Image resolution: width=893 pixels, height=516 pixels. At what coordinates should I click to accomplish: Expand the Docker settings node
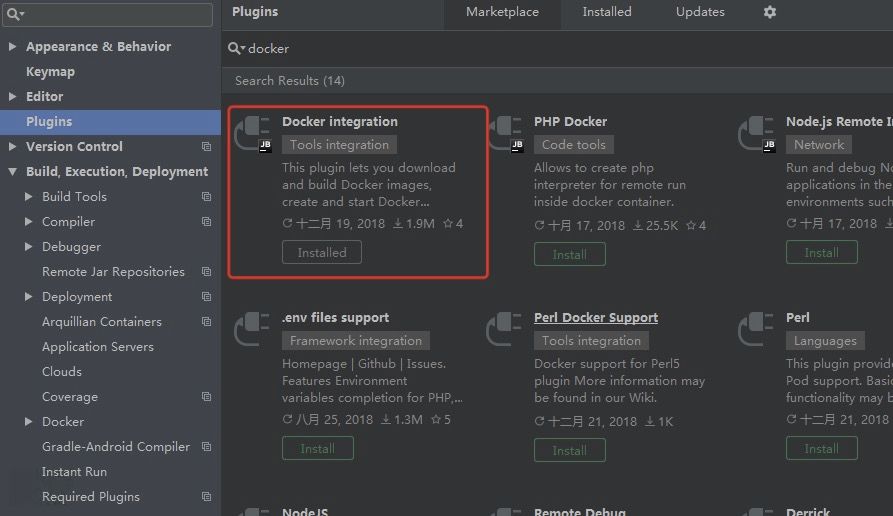29,422
